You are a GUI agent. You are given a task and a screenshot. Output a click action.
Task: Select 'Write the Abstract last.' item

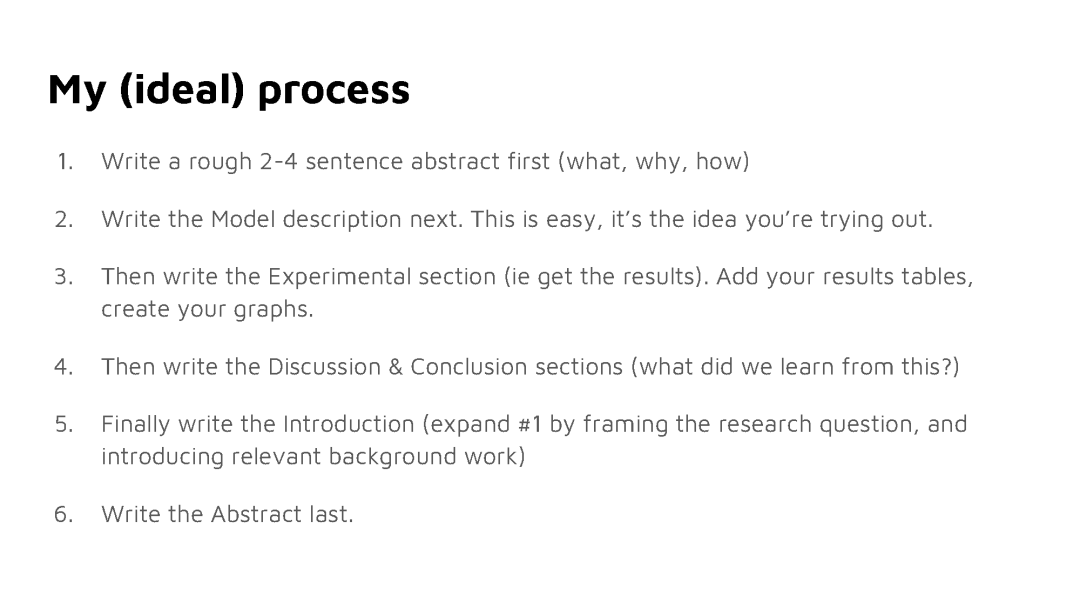pos(227,514)
